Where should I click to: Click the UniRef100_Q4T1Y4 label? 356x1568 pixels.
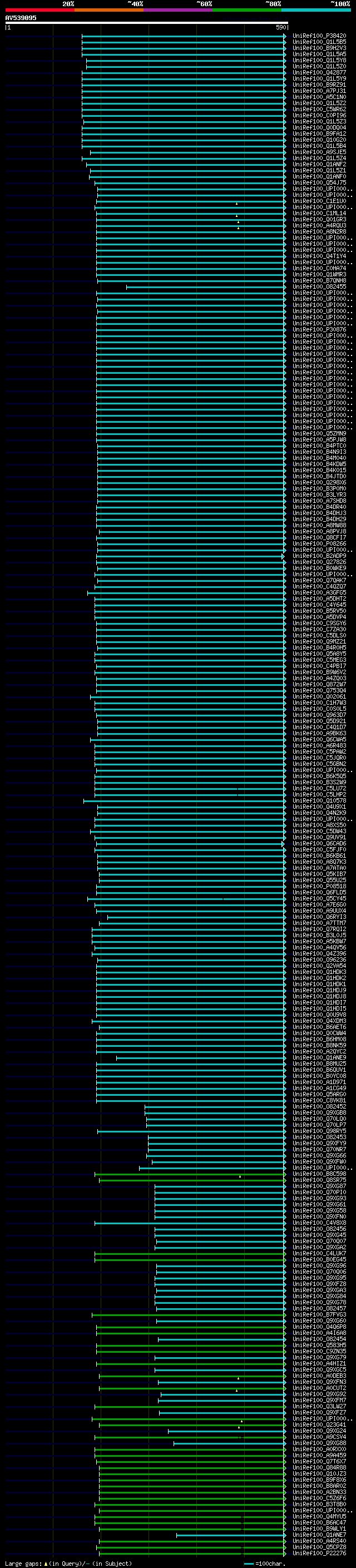(x=319, y=256)
